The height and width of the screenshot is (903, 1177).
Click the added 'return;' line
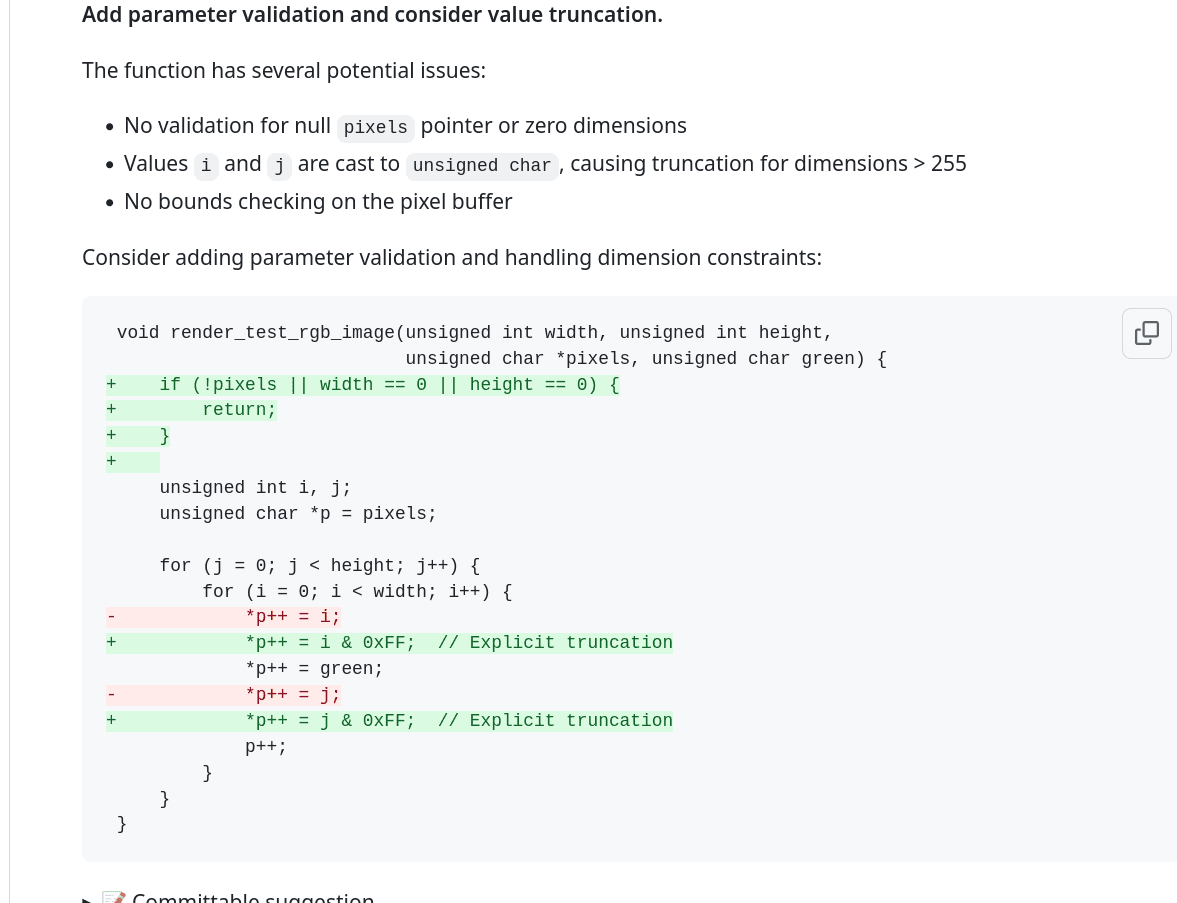[x=191, y=410]
